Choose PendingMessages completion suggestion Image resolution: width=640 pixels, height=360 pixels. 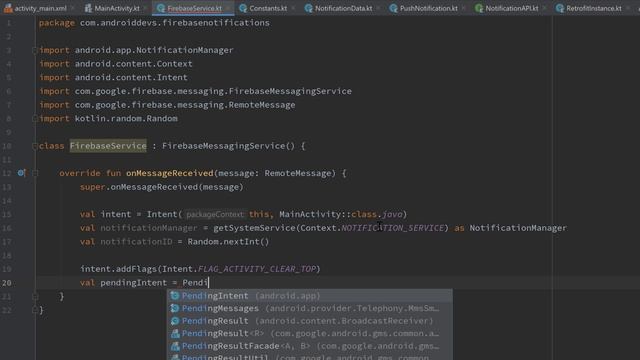pyautogui.click(x=309, y=308)
